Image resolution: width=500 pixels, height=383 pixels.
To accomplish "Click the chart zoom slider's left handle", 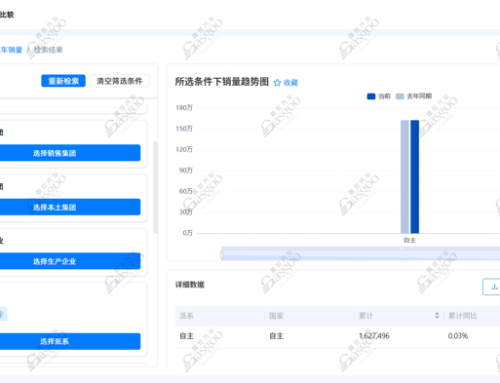I will coord(222,255).
